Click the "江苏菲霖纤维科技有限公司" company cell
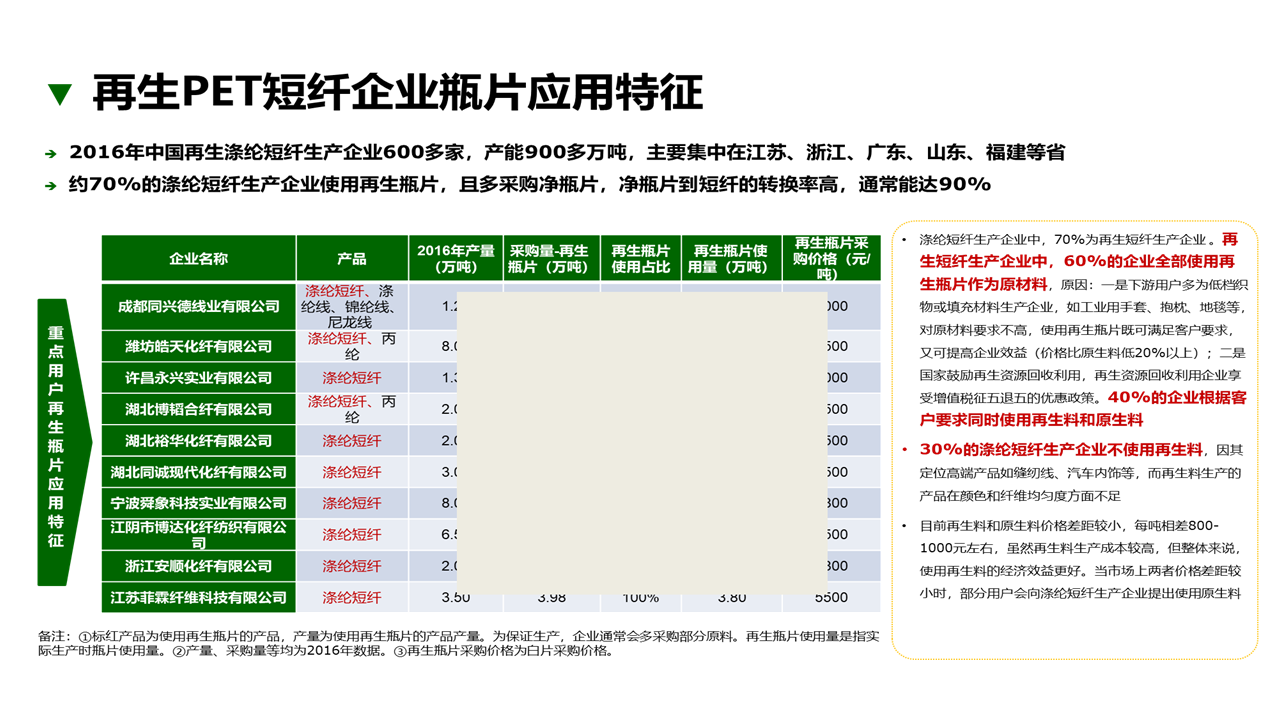The width and height of the screenshot is (1280, 720). [x=198, y=598]
